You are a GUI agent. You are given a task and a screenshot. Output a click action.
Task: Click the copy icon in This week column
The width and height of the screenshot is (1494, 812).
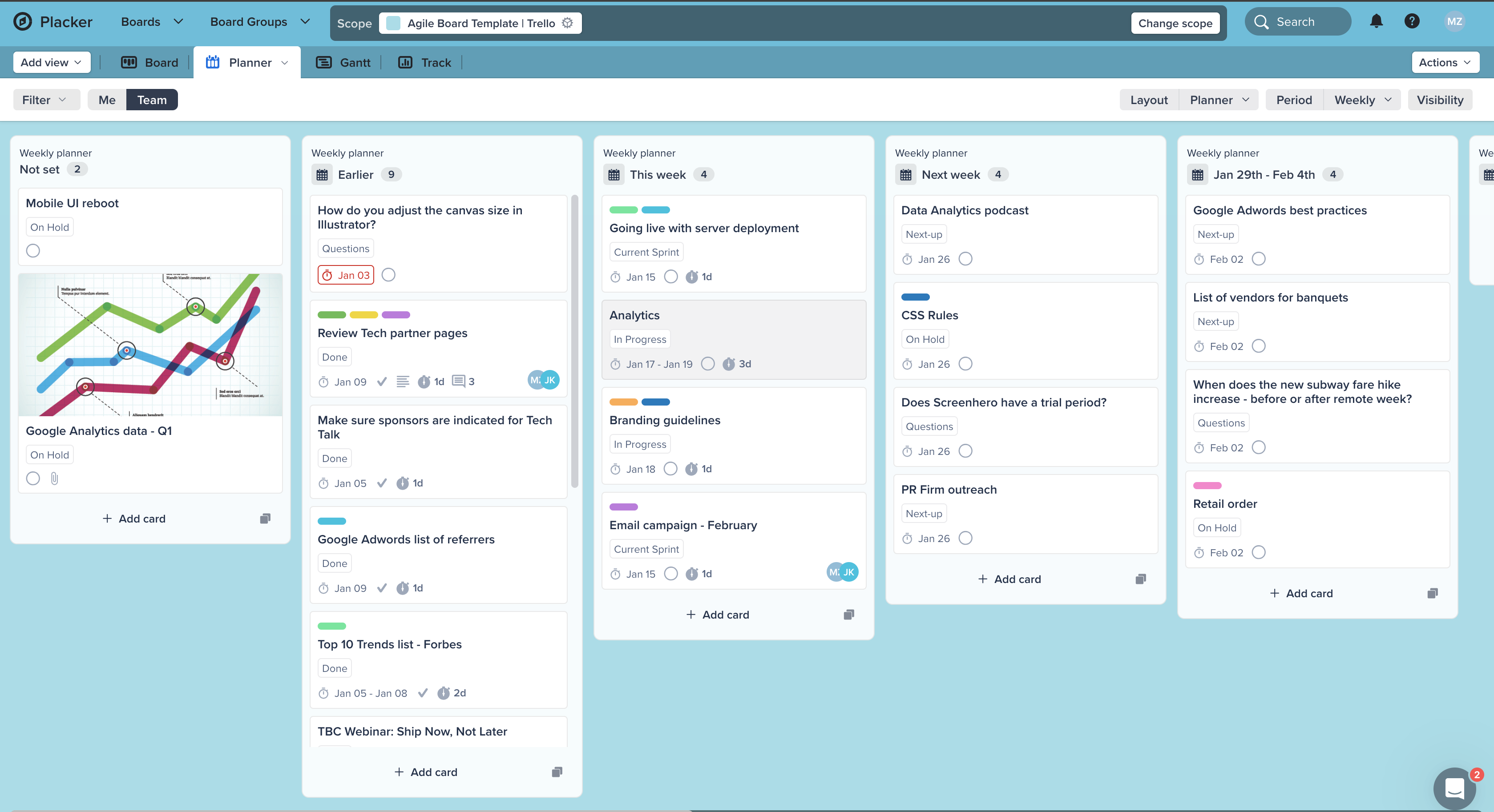point(848,615)
